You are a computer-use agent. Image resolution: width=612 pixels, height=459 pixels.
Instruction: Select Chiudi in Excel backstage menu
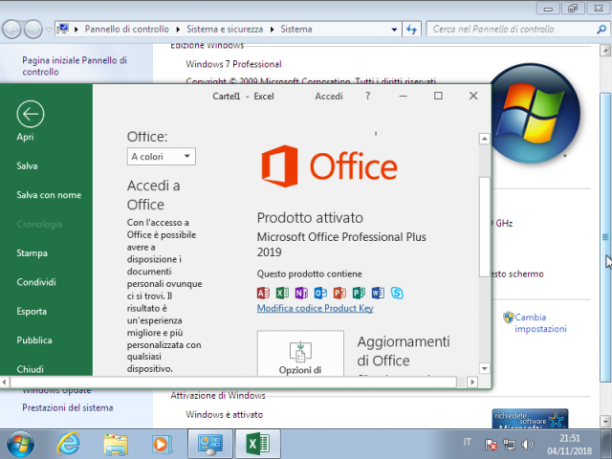(x=30, y=369)
